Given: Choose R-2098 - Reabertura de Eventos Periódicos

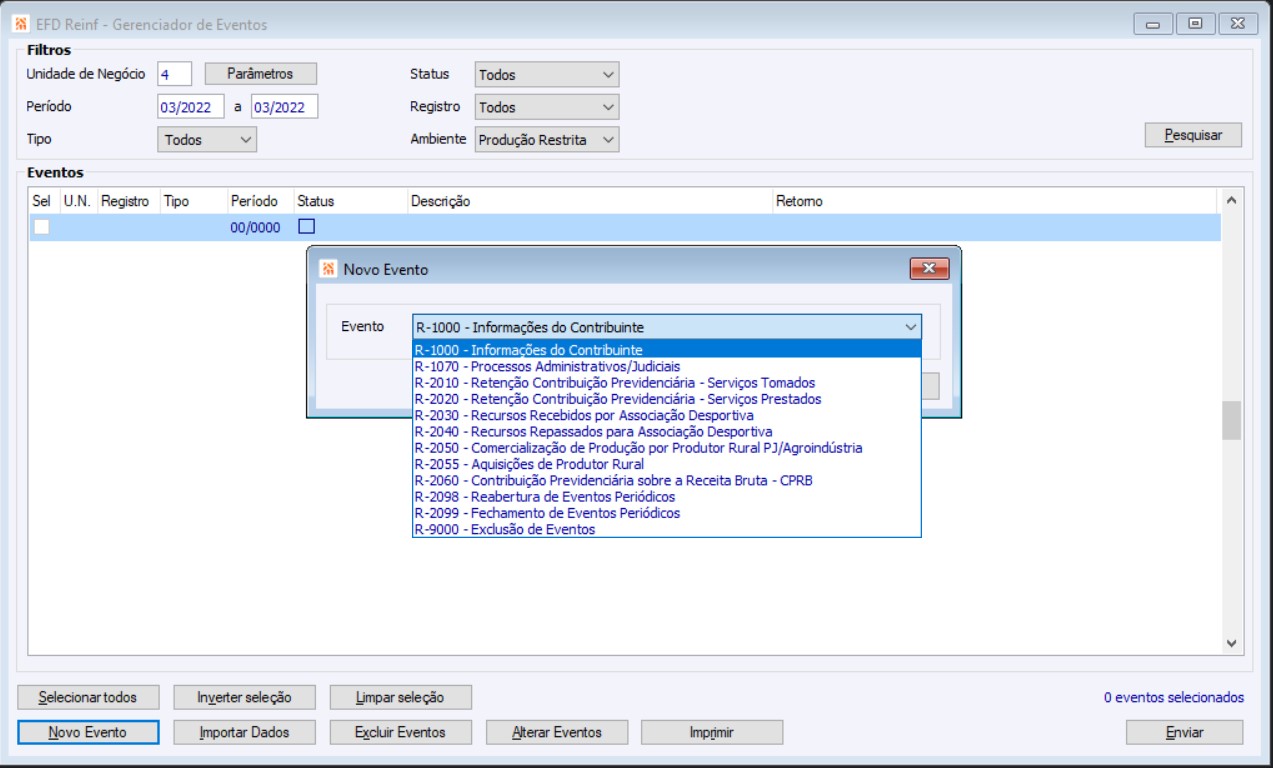Looking at the screenshot, I should pos(667,497).
